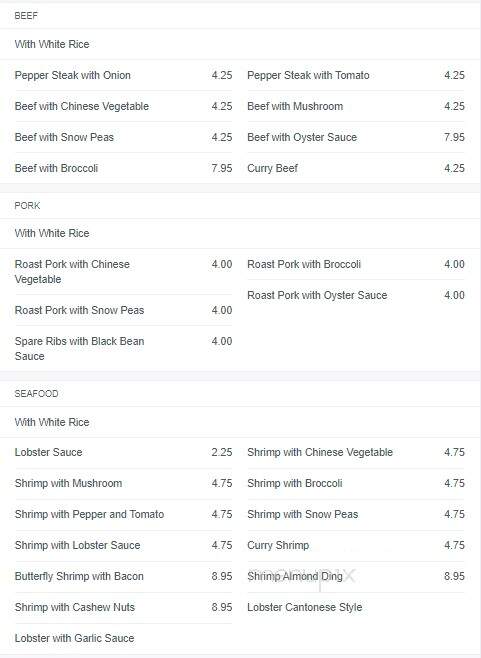
Task: Choose Butterfly Shrimp with Bacon
Action: point(79,577)
